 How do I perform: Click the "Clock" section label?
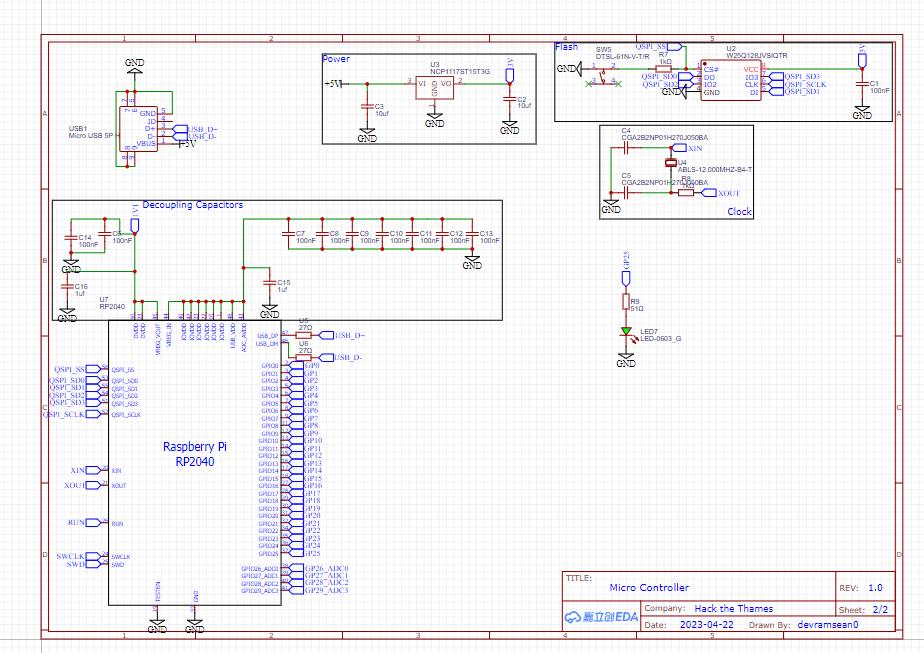point(739,212)
